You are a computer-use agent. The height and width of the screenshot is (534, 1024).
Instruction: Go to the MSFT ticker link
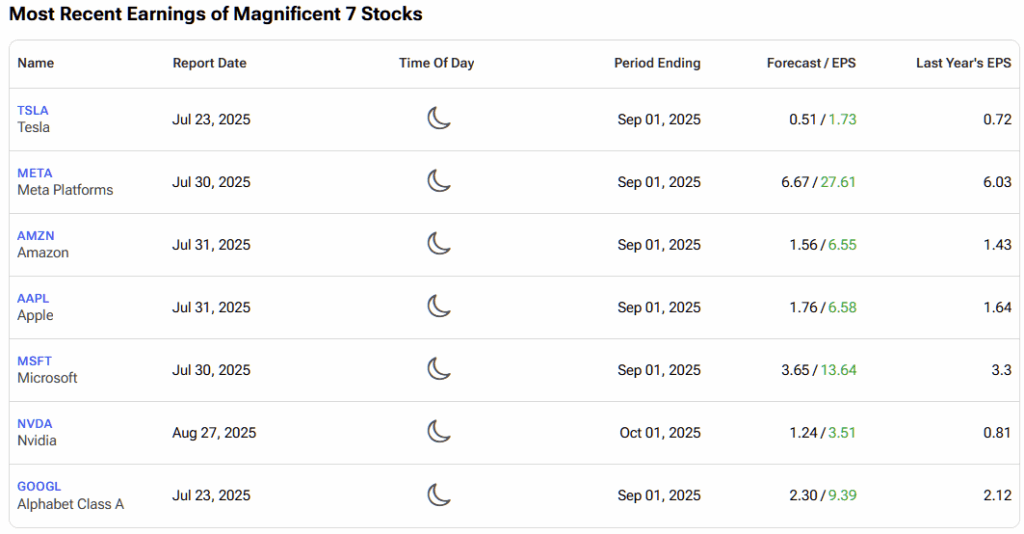(x=35, y=361)
